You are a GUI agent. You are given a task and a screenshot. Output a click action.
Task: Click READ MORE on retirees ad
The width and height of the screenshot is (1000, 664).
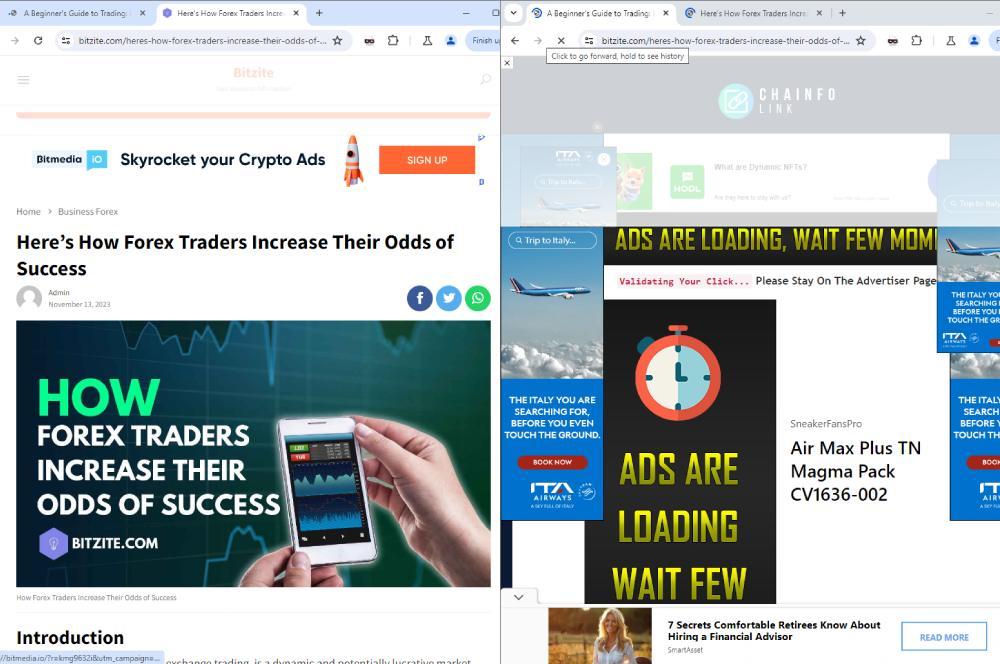944,637
